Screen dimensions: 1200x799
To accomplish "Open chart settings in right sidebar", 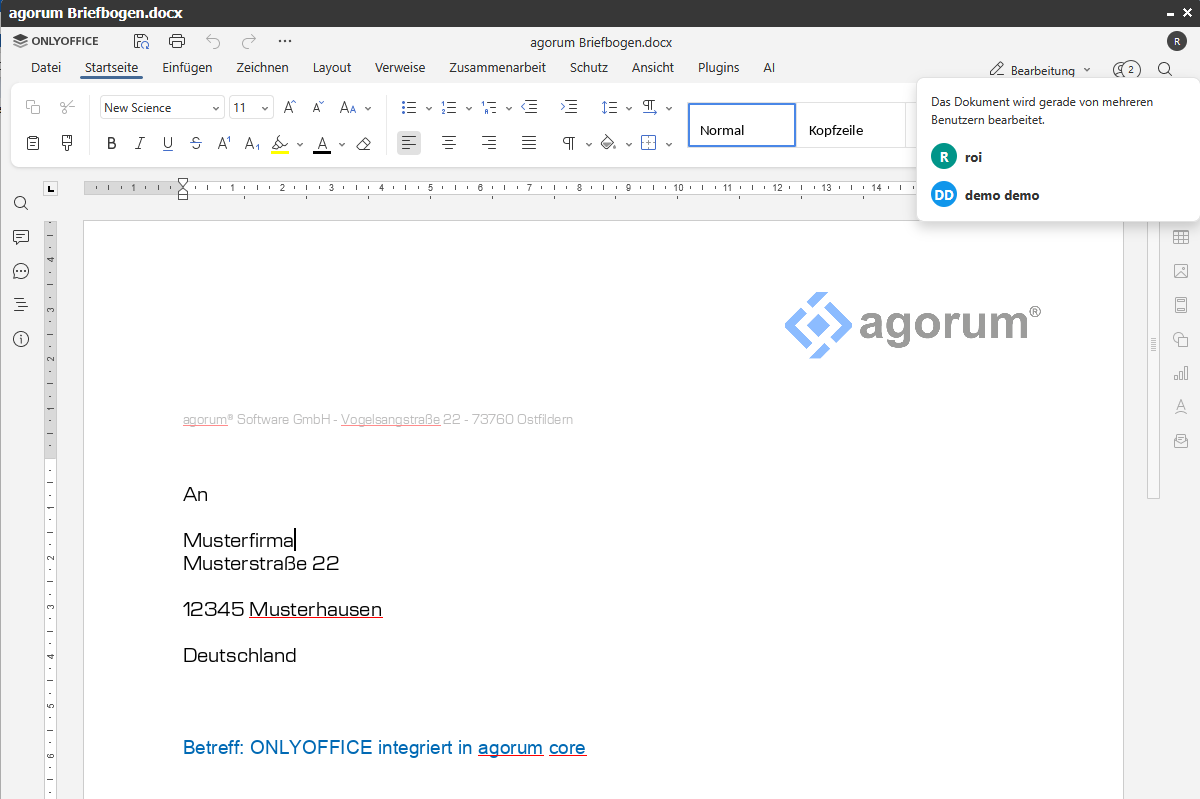I will tap(1181, 373).
